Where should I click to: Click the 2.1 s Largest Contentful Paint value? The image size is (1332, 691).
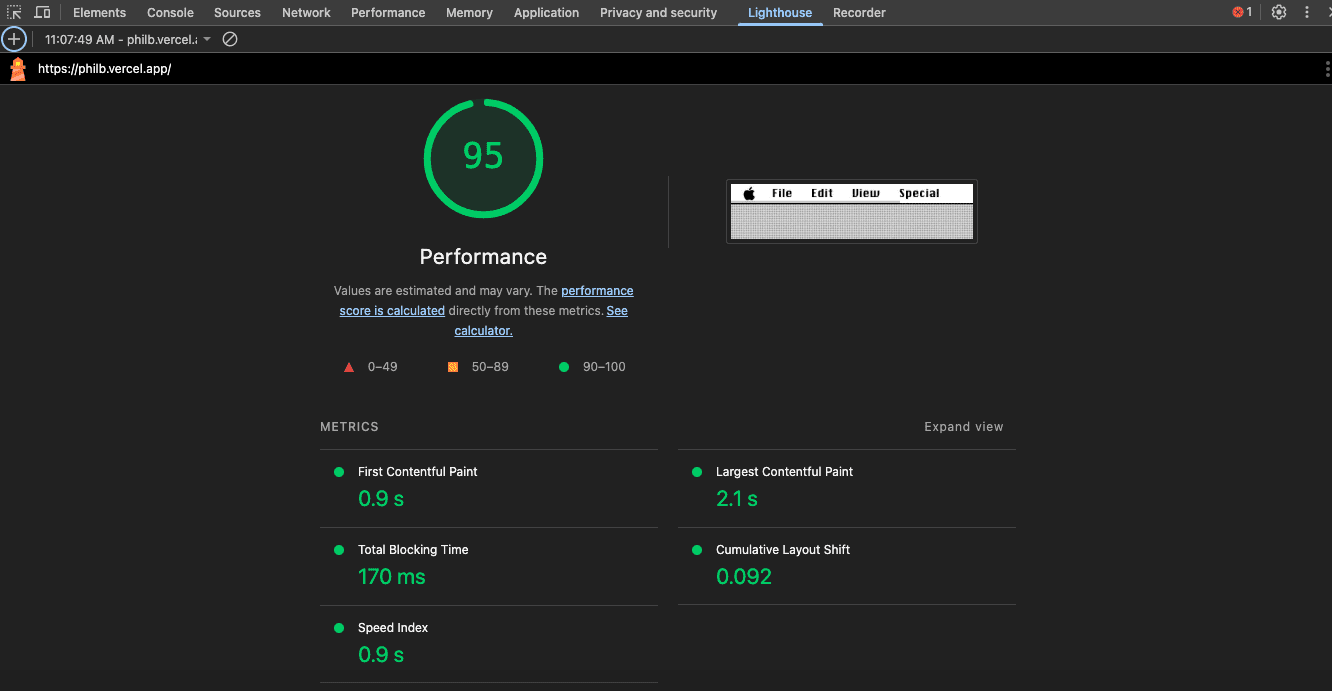click(x=737, y=499)
